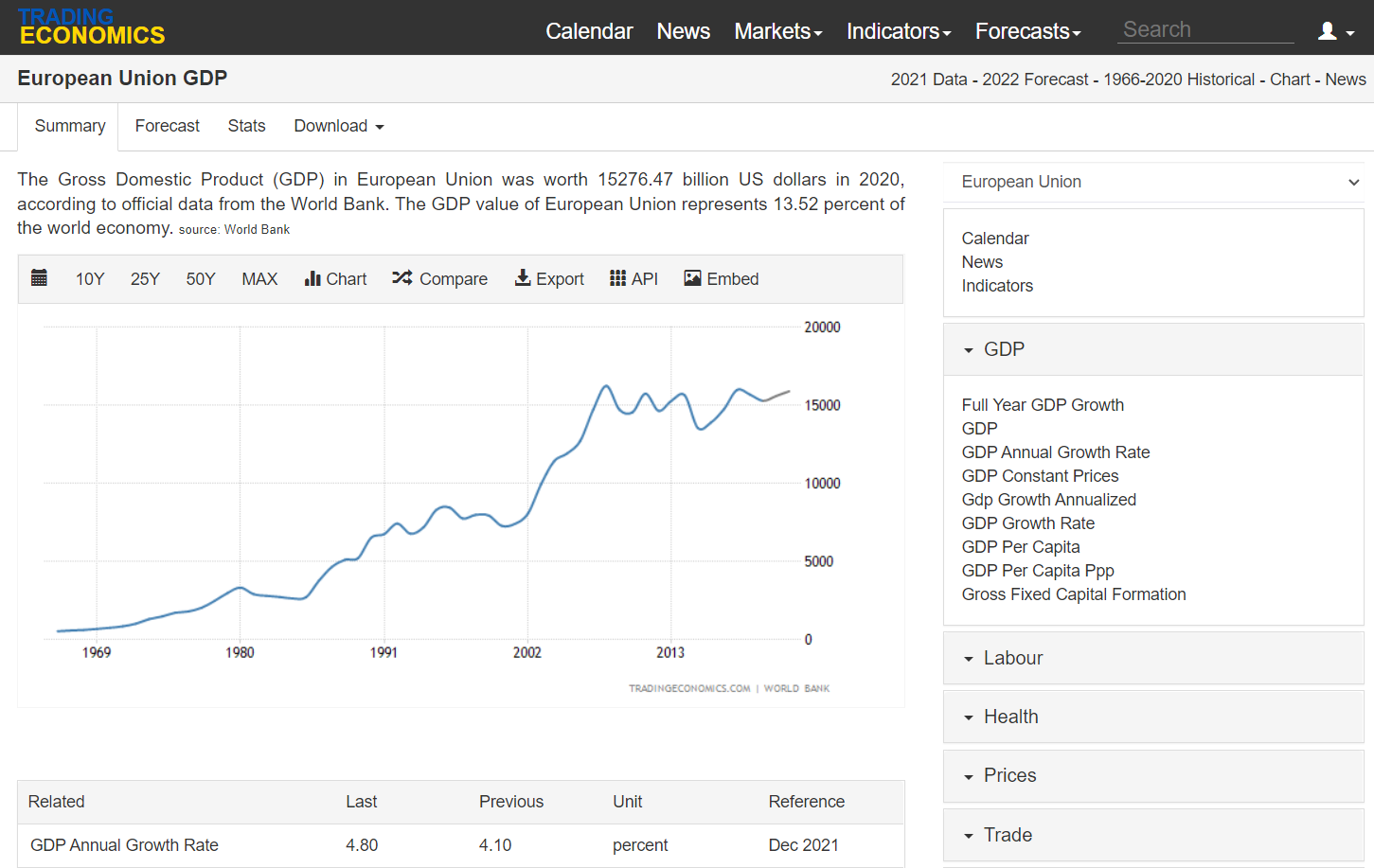Set chart range to 50Y
1374x868 pixels.
pyautogui.click(x=201, y=279)
